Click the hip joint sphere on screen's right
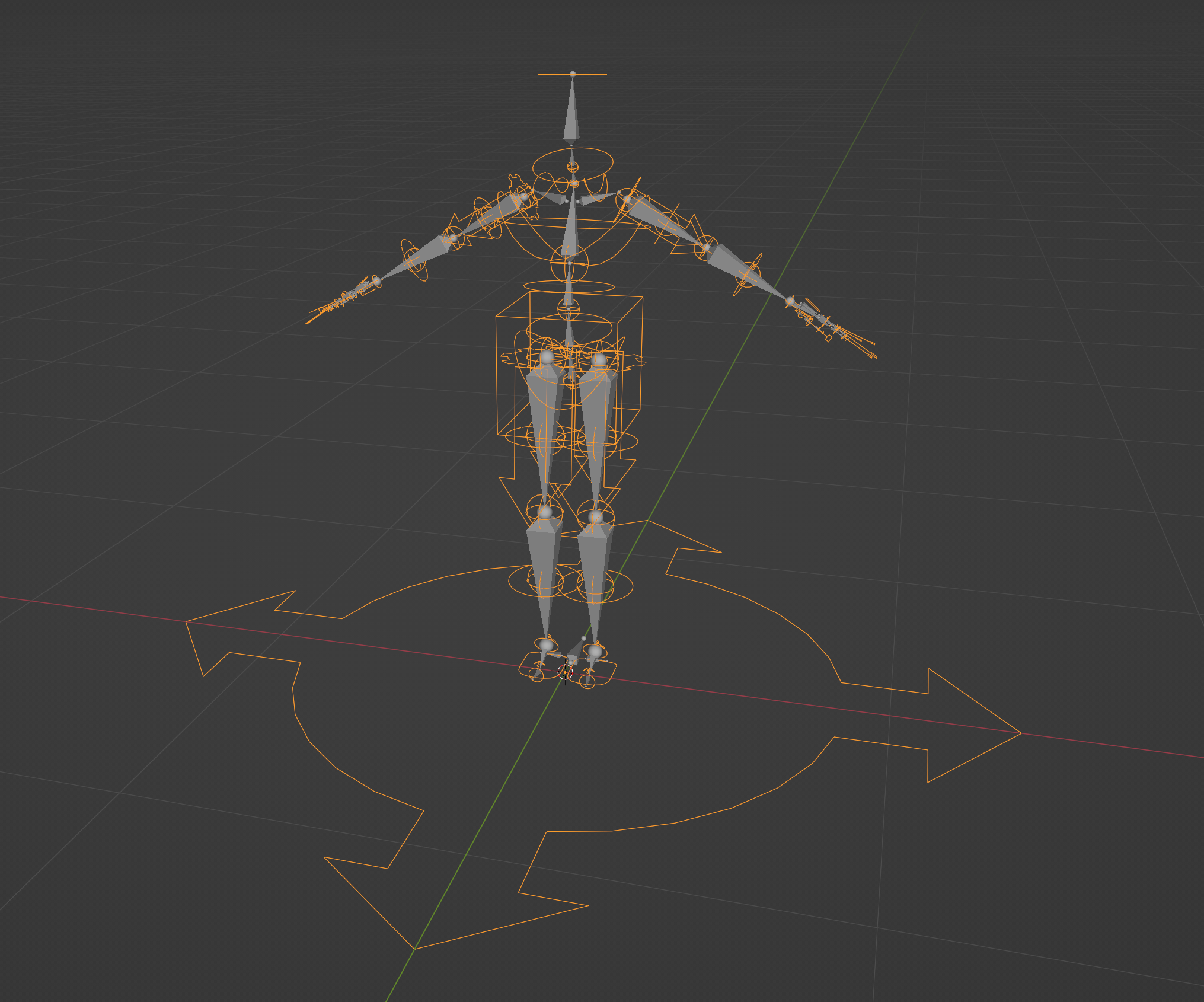This screenshot has height=1002, width=1204. (x=599, y=360)
